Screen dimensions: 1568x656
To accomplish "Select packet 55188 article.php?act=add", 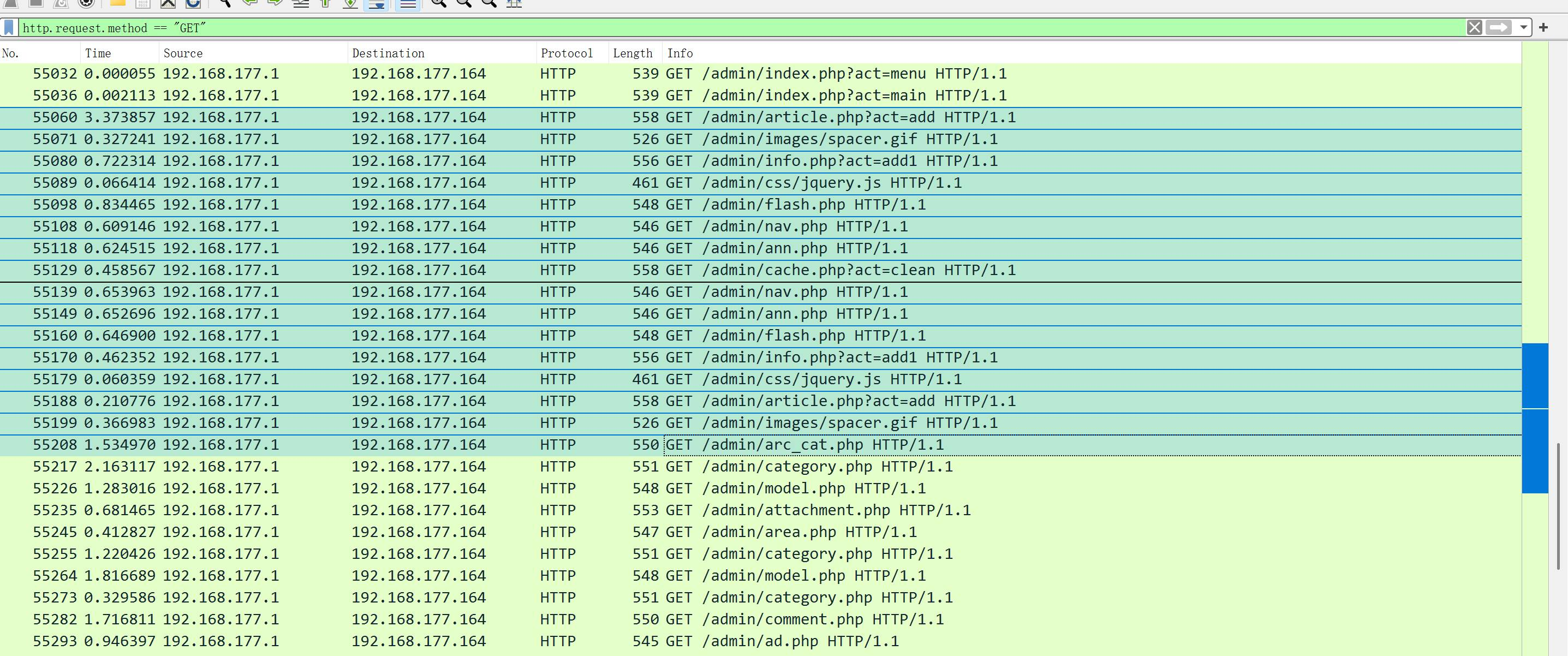I will pyautogui.click(x=761, y=402).
